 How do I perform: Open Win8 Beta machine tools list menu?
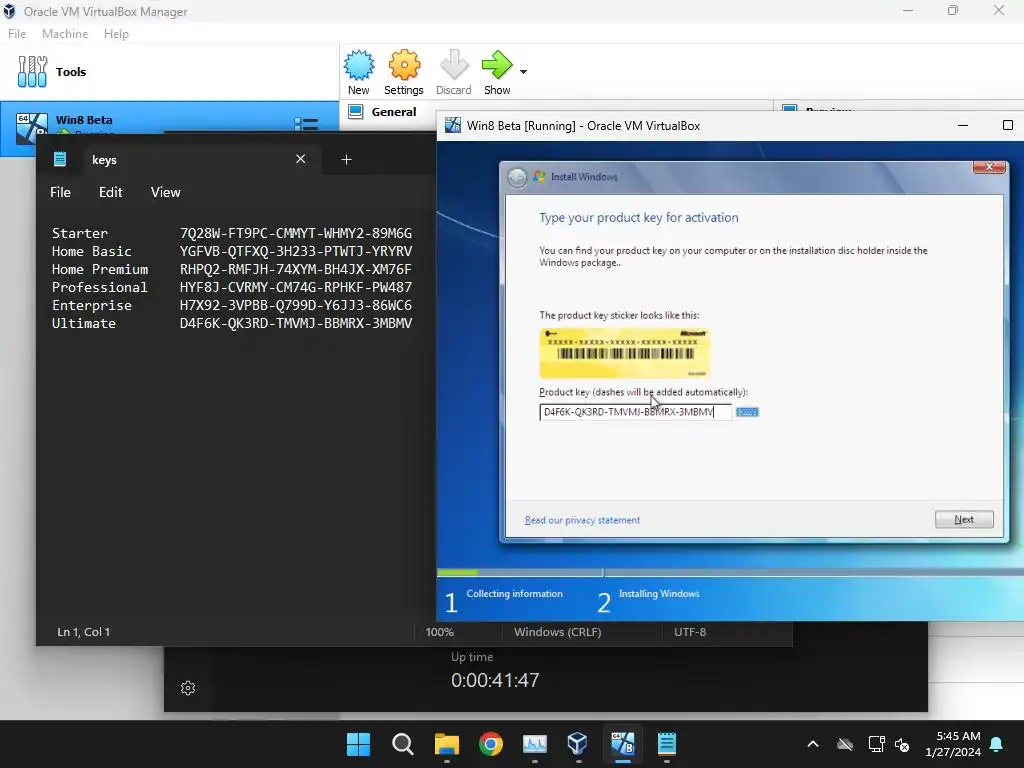coord(306,123)
